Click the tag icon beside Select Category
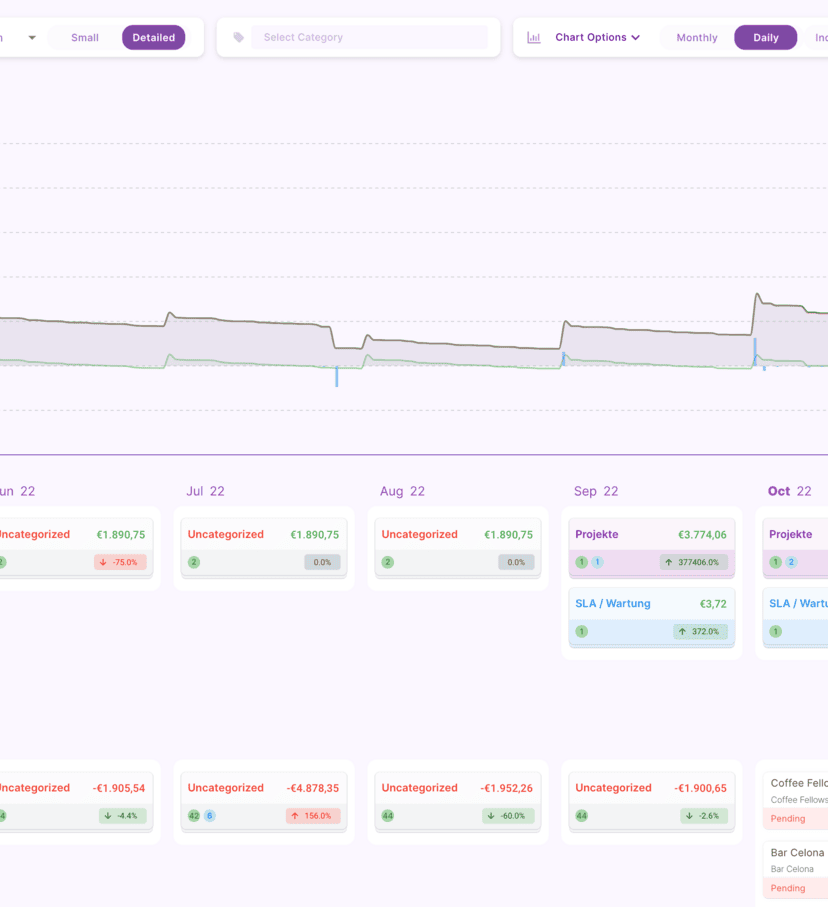This screenshot has width=828, height=907. point(238,38)
